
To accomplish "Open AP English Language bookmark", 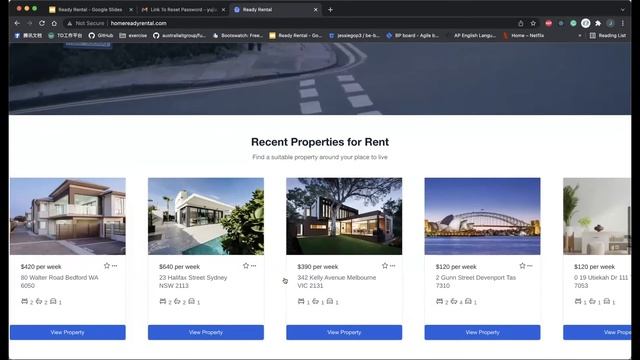I will tap(471, 36).
